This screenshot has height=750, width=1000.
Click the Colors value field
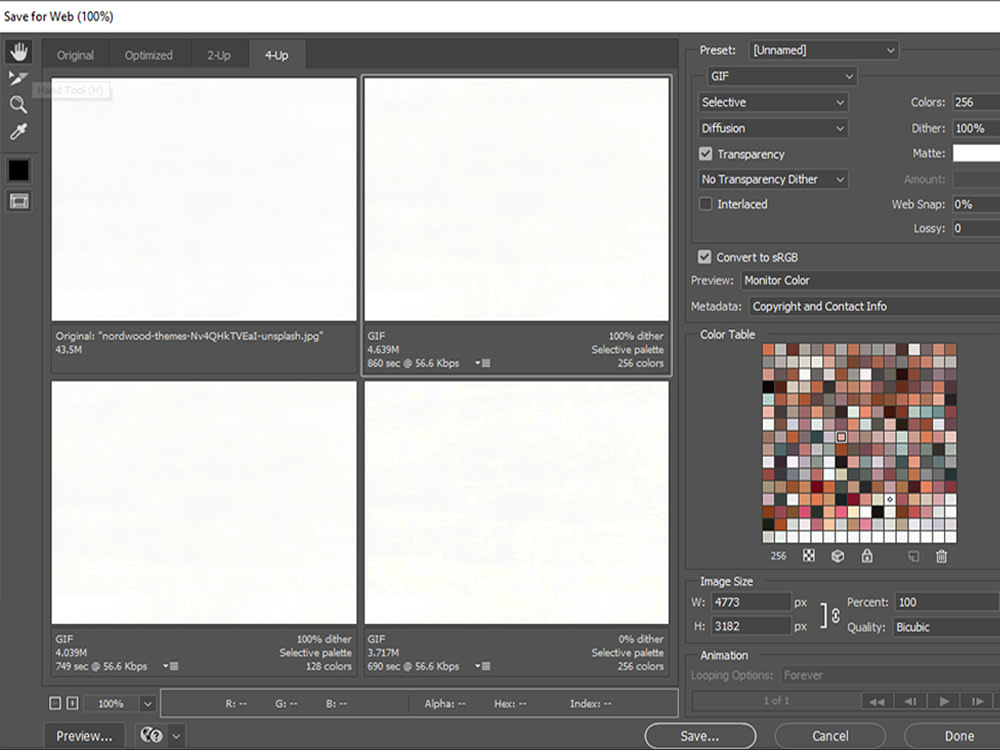(x=976, y=102)
